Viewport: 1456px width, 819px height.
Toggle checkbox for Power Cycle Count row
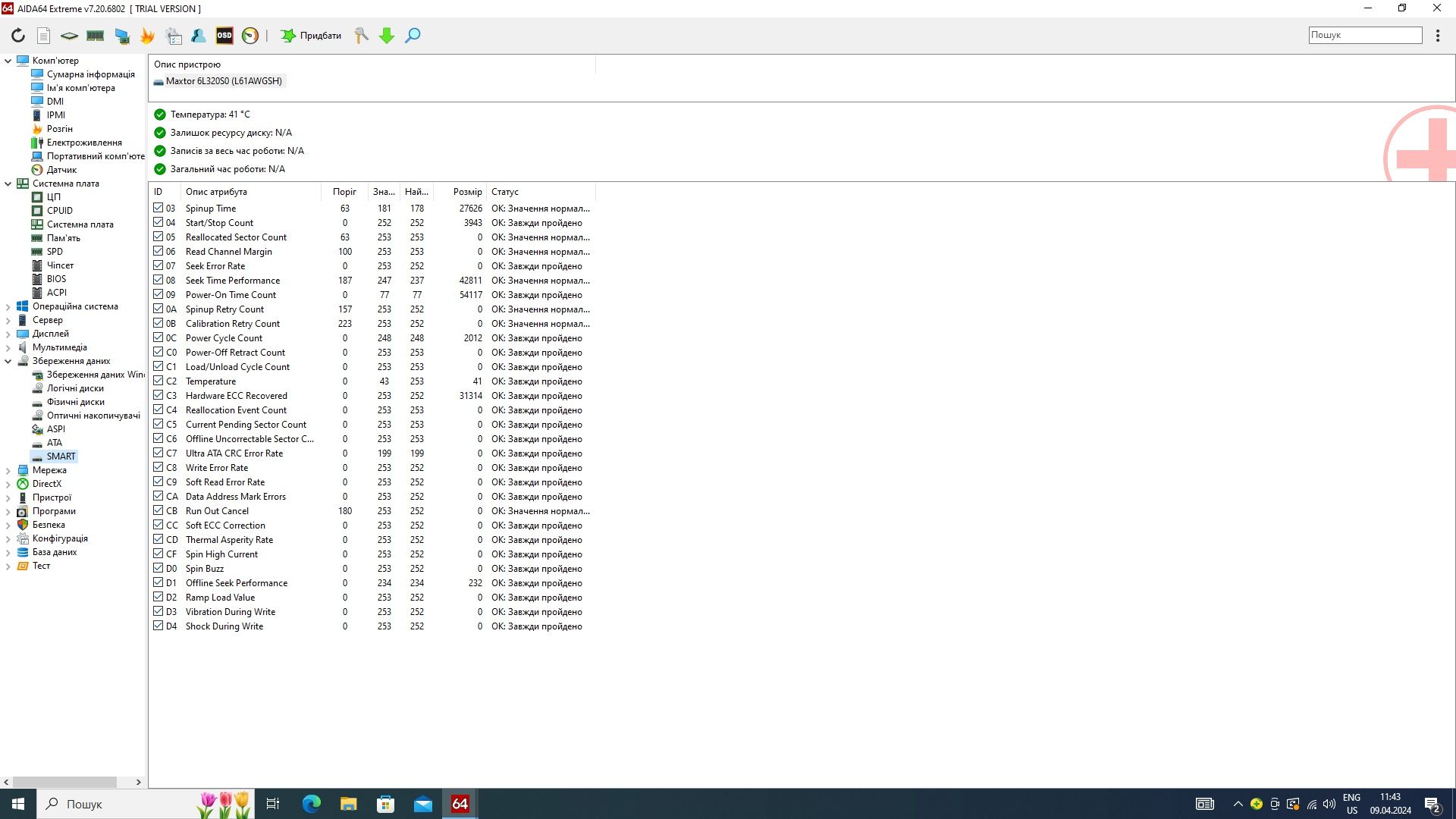[158, 337]
